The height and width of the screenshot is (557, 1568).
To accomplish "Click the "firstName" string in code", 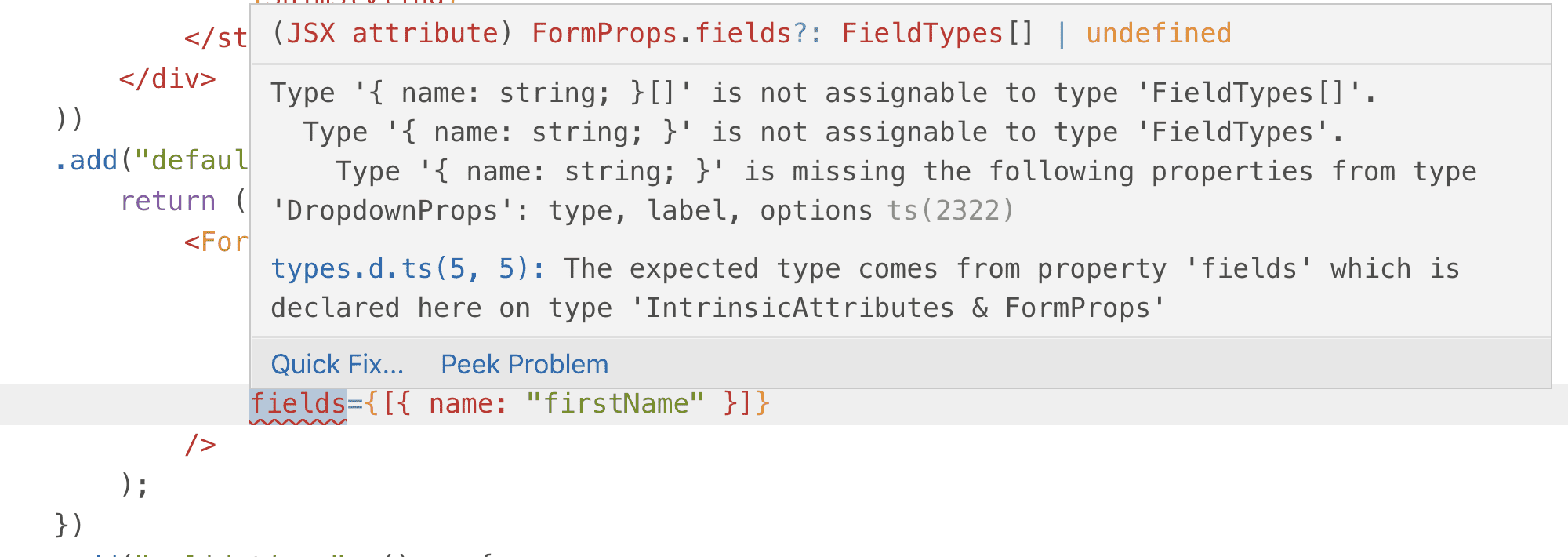I will pyautogui.click(x=615, y=404).
